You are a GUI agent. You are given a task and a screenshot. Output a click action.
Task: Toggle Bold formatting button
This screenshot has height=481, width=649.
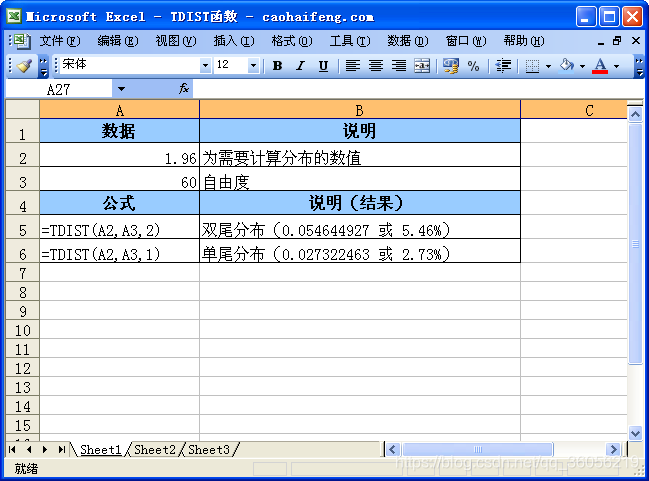(277, 66)
